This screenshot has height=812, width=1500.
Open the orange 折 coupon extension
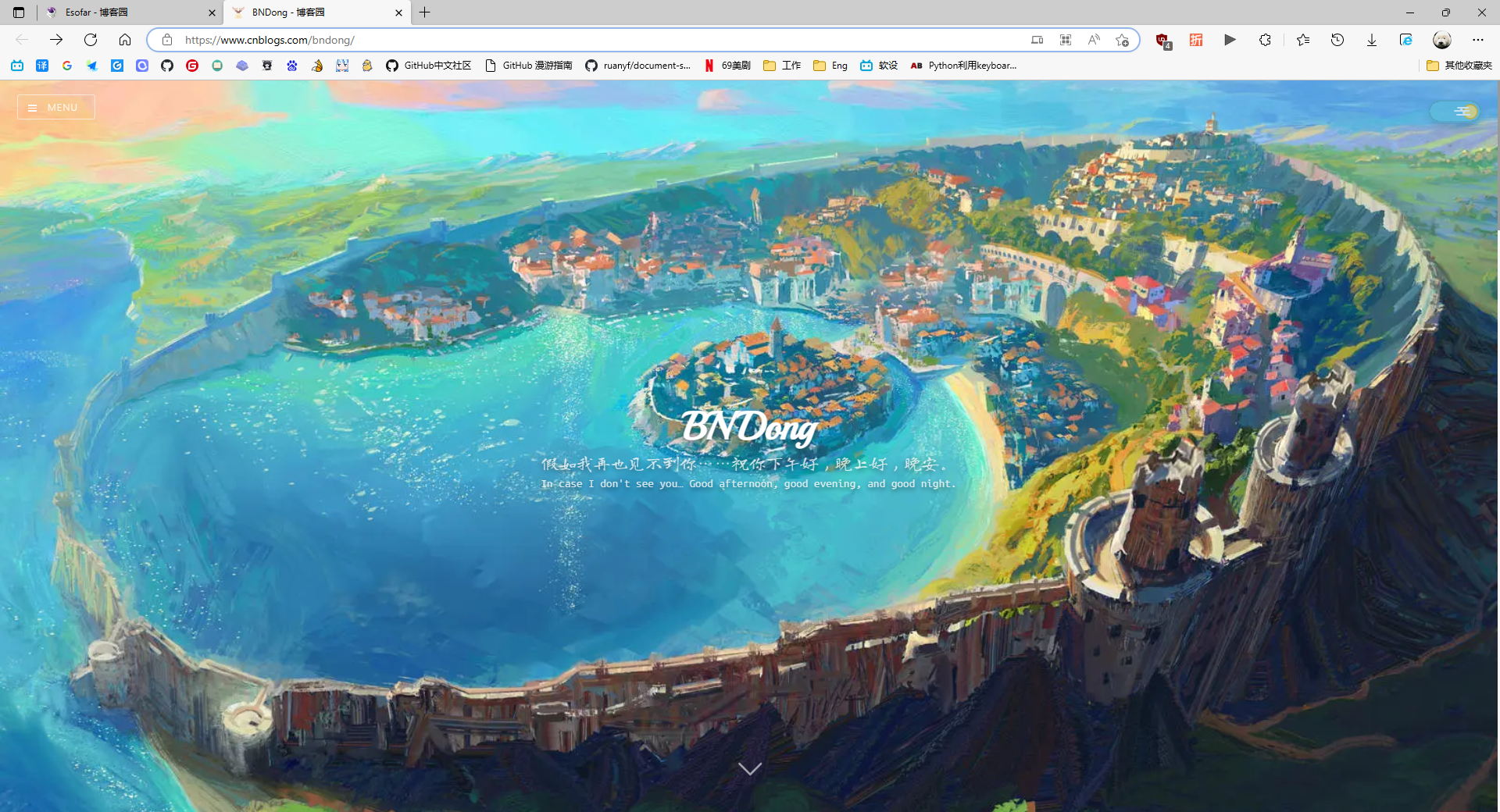point(1196,40)
